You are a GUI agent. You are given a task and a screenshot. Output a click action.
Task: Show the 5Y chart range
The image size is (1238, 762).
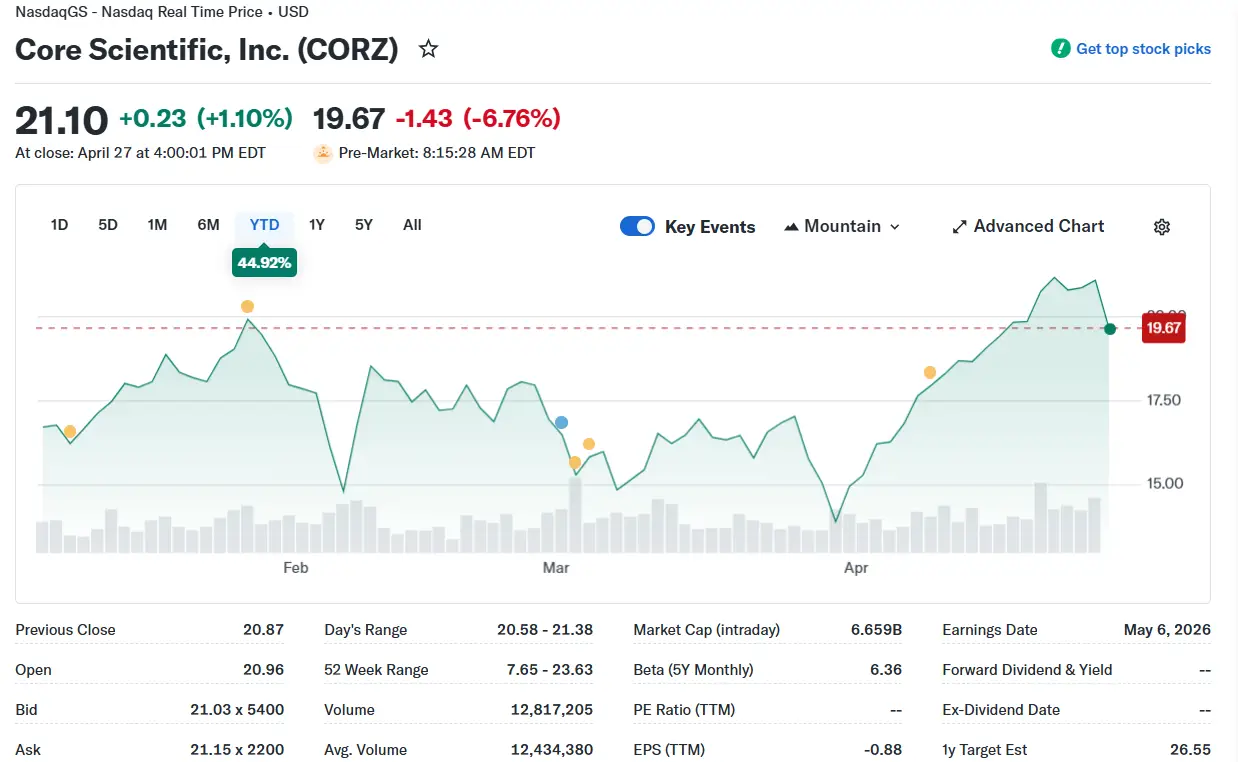pyautogui.click(x=364, y=225)
